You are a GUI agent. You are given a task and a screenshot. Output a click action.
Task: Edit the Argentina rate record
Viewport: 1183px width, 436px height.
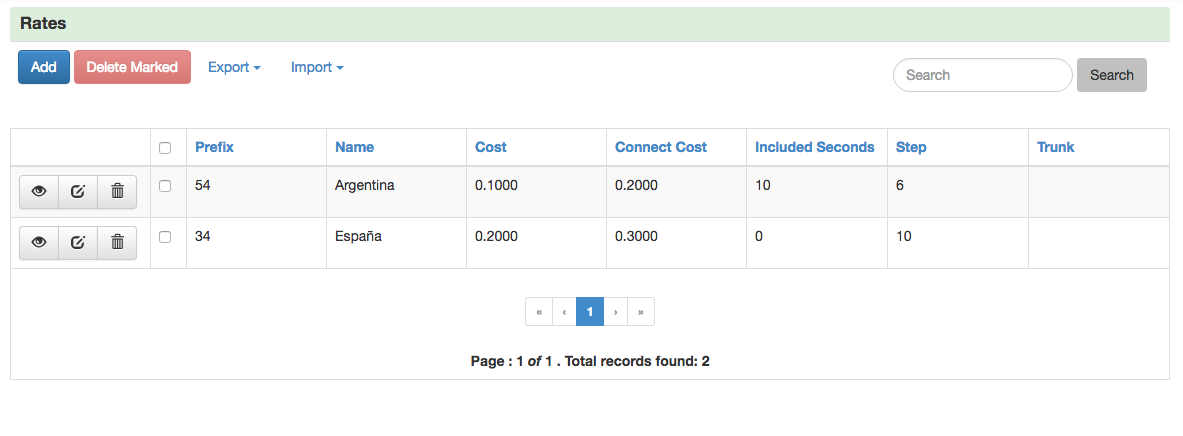click(78, 191)
